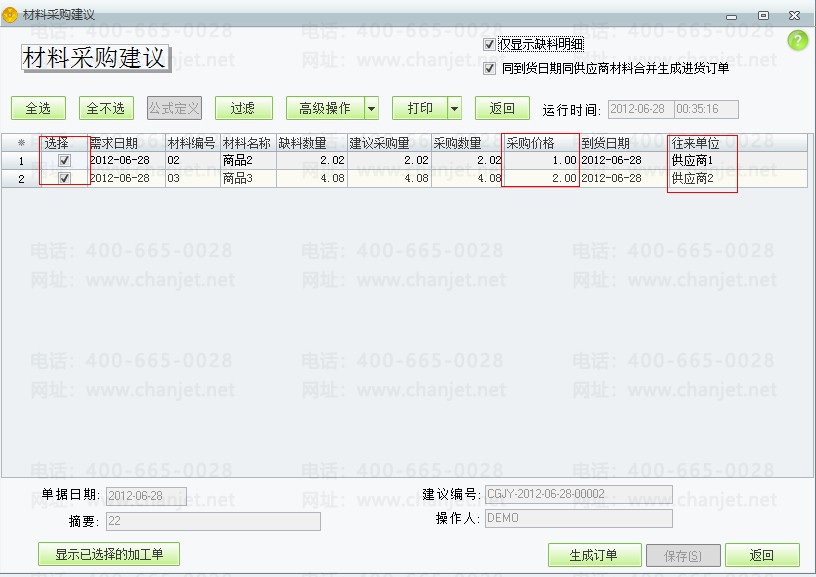Sort by 采购价格 column header
816x577 pixels.
(x=540, y=143)
